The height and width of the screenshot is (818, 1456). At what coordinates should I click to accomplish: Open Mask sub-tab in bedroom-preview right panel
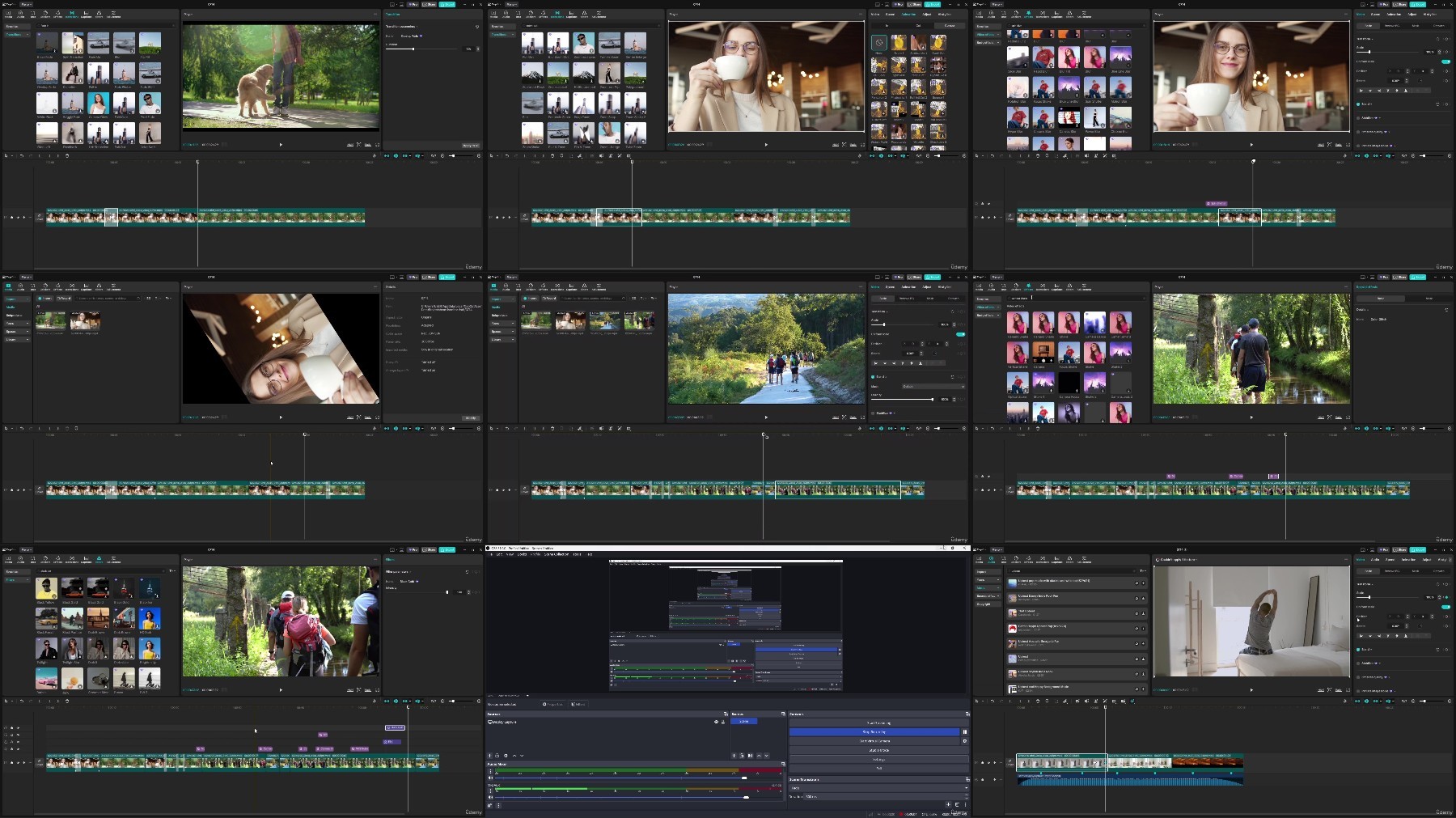[1416, 571]
